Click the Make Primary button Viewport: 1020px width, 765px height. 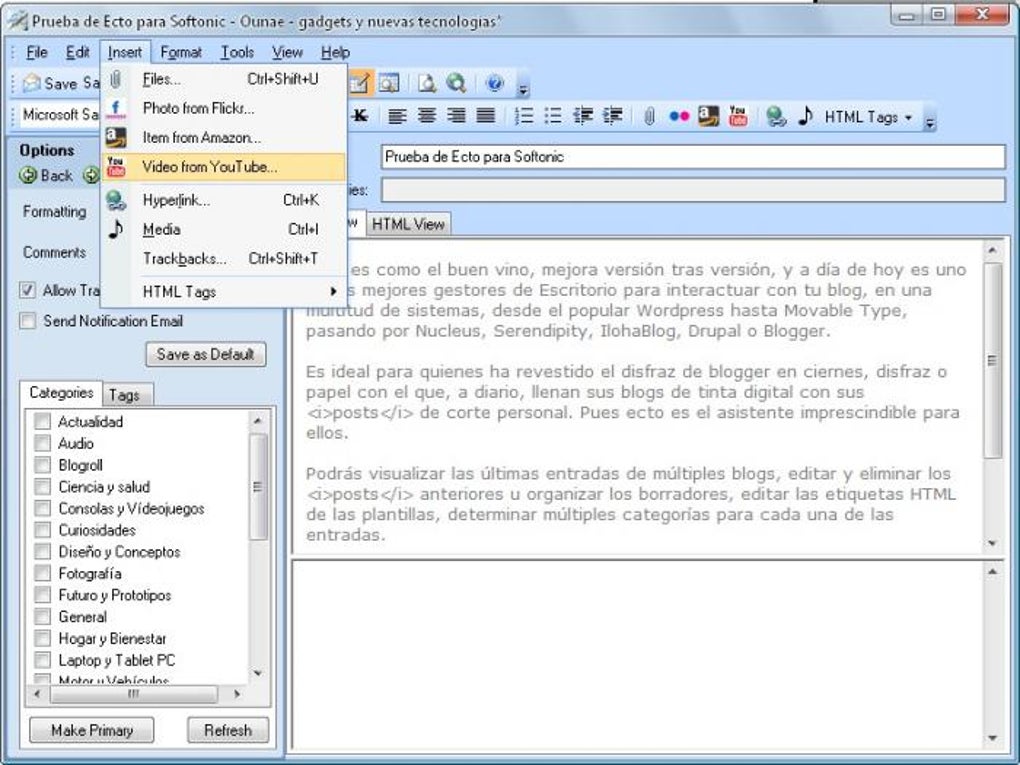tap(92, 731)
